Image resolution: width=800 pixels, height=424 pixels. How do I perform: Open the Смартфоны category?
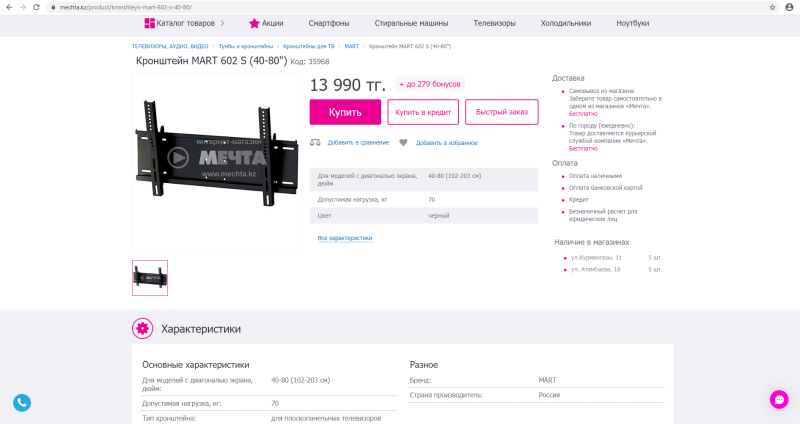329,23
